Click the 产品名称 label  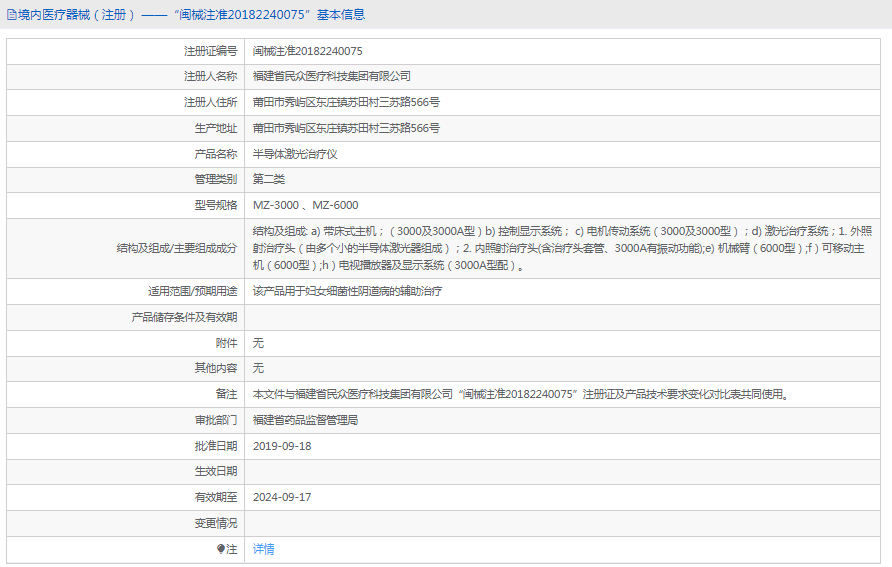(x=216, y=154)
